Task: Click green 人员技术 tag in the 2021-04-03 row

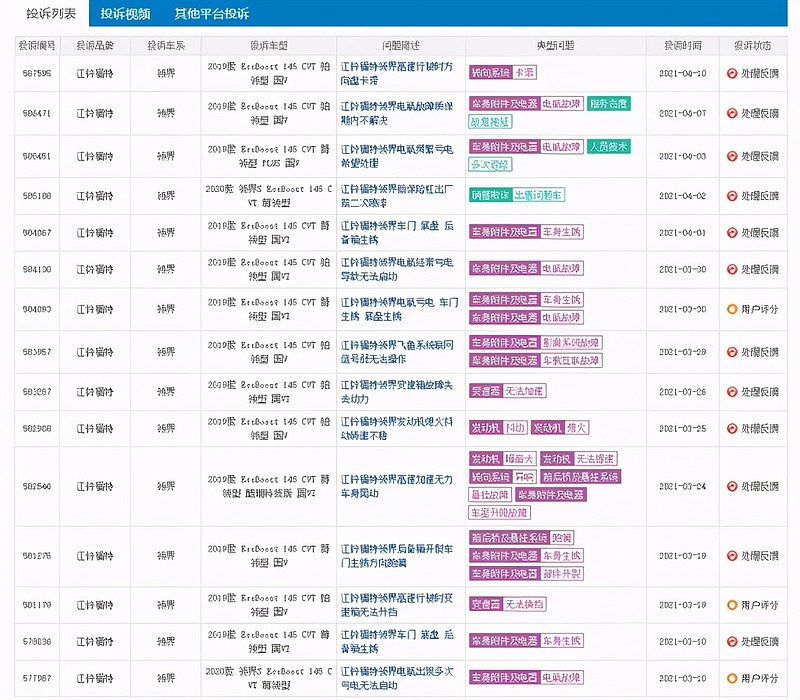Action: (x=609, y=147)
